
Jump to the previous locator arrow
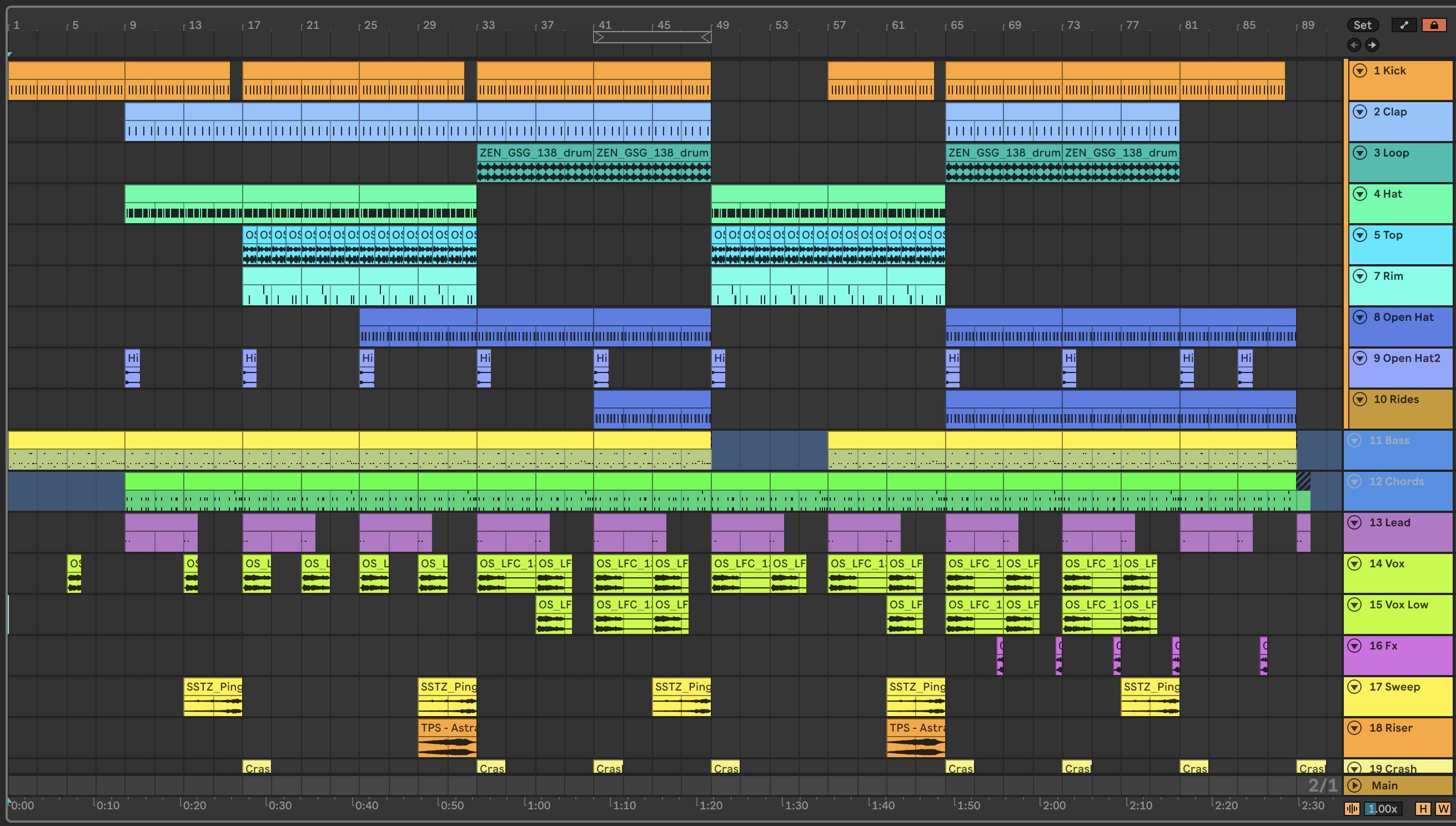[x=1354, y=45]
